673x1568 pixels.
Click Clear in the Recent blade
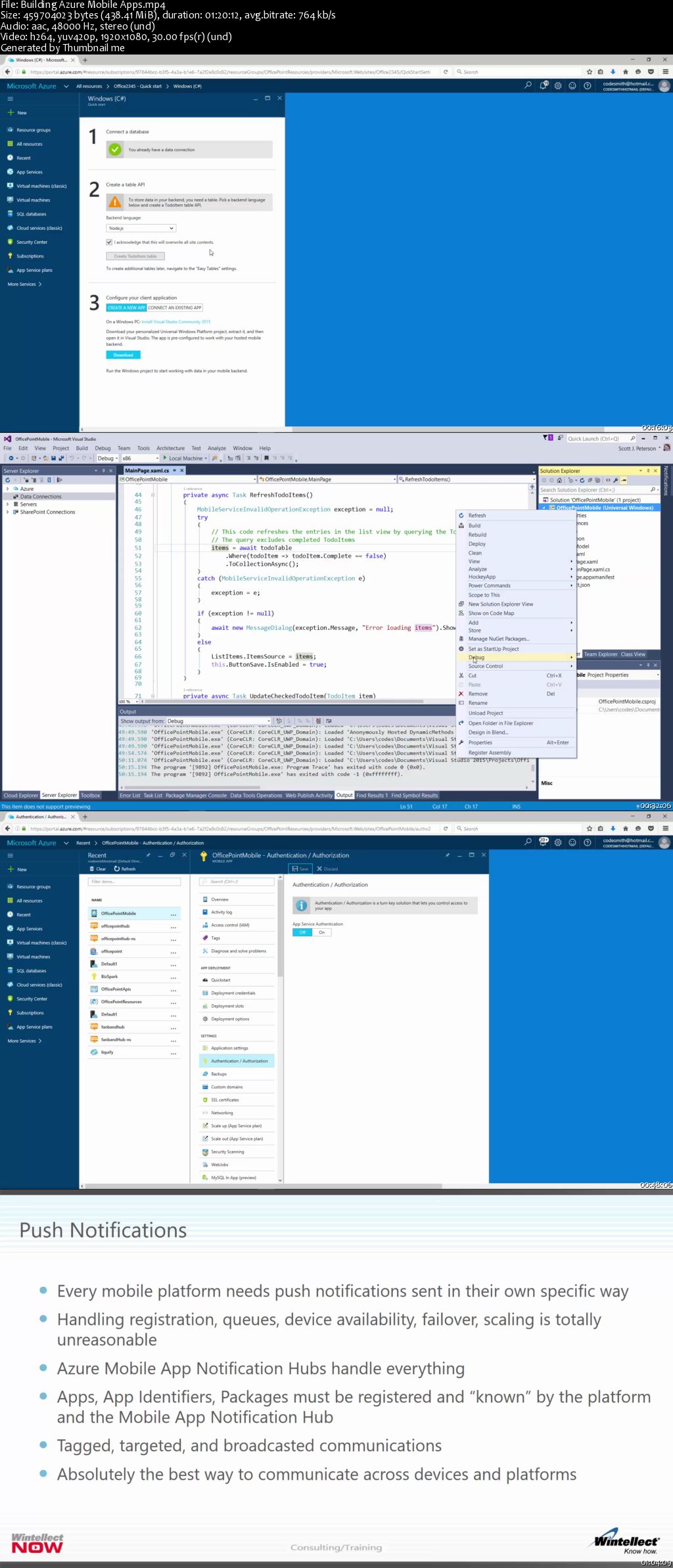pos(98,868)
